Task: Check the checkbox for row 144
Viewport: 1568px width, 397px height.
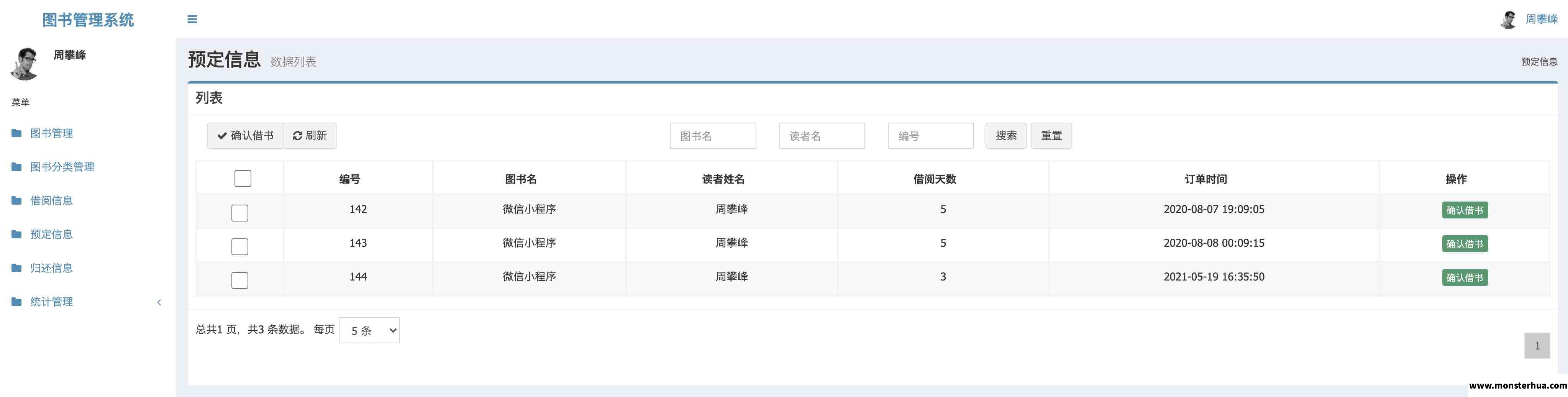Action: [x=240, y=280]
